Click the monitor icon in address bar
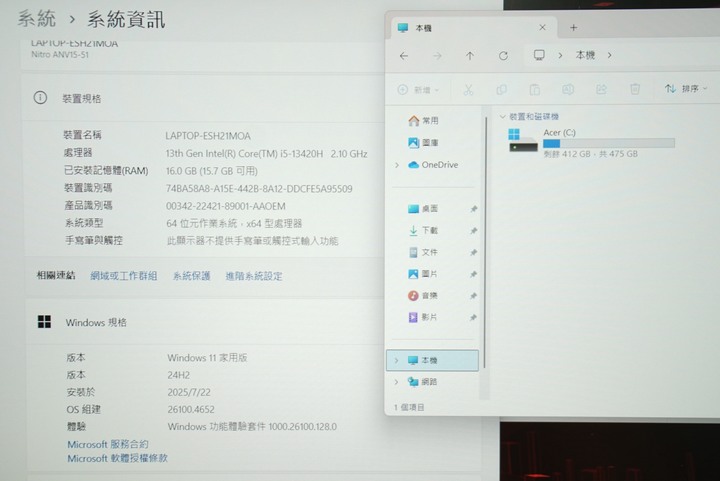 (539, 55)
